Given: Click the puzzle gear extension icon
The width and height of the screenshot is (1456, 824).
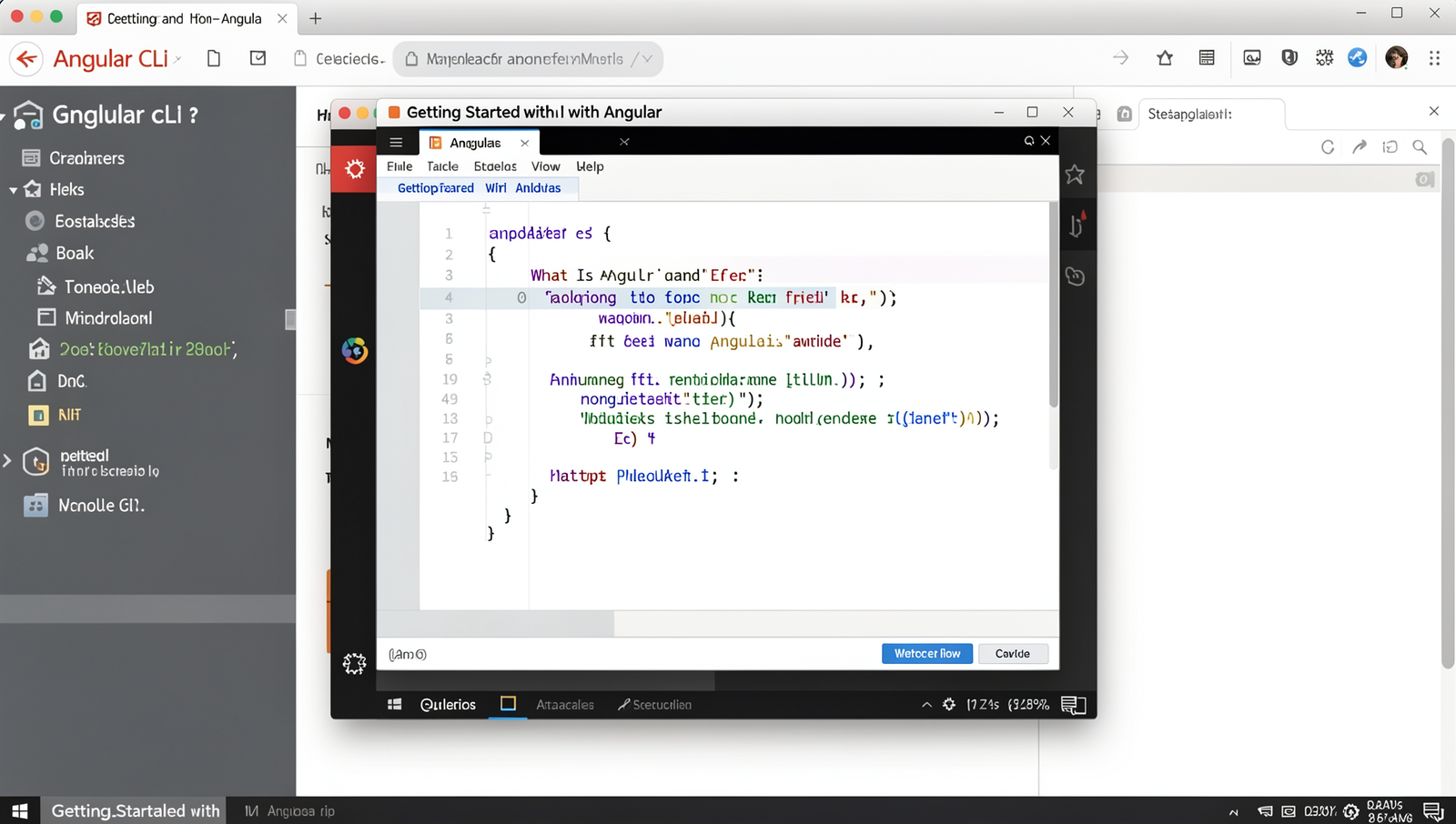Looking at the screenshot, I should click(x=1324, y=58).
